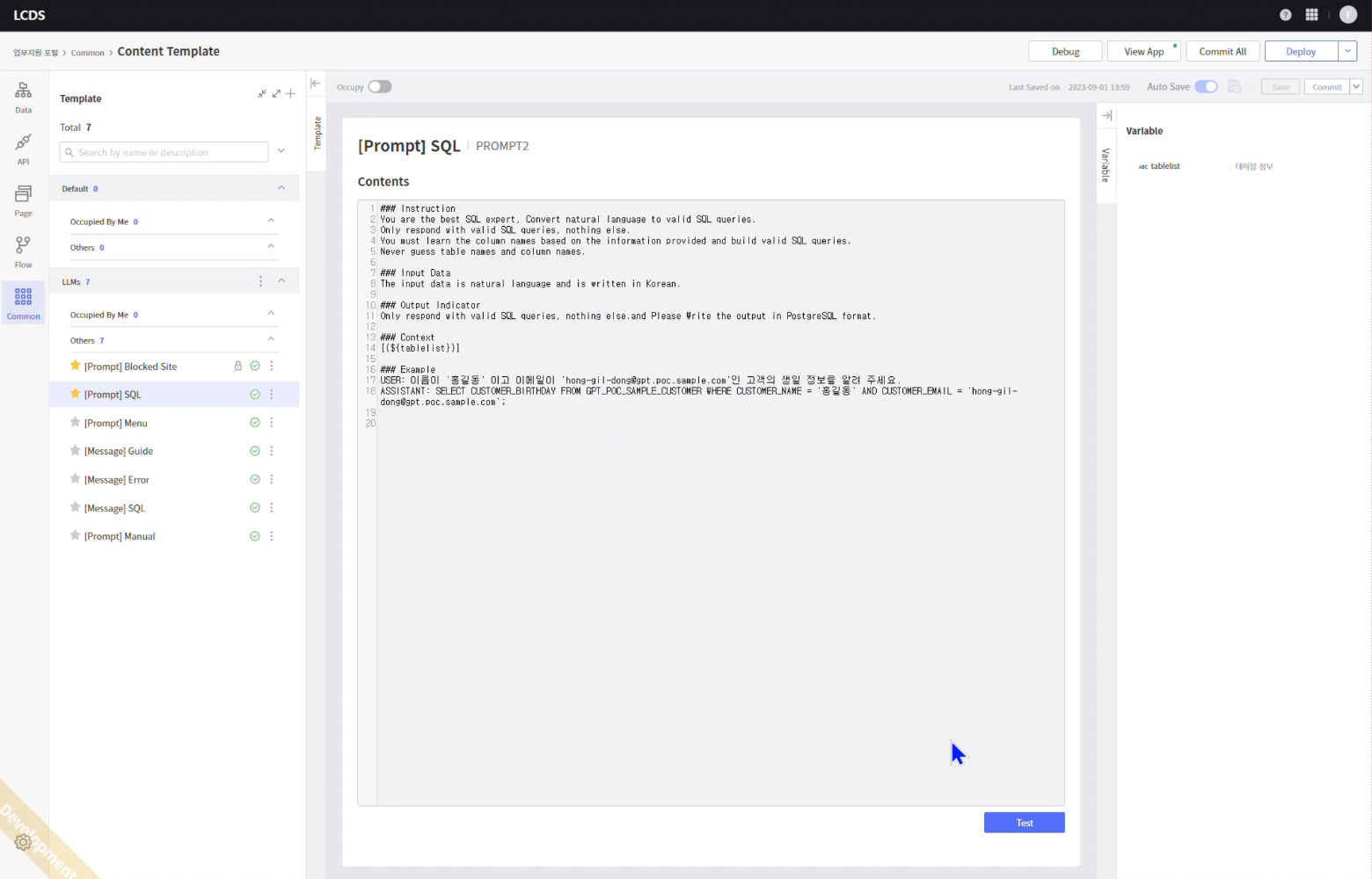Disable Auto Save

coord(1206,86)
